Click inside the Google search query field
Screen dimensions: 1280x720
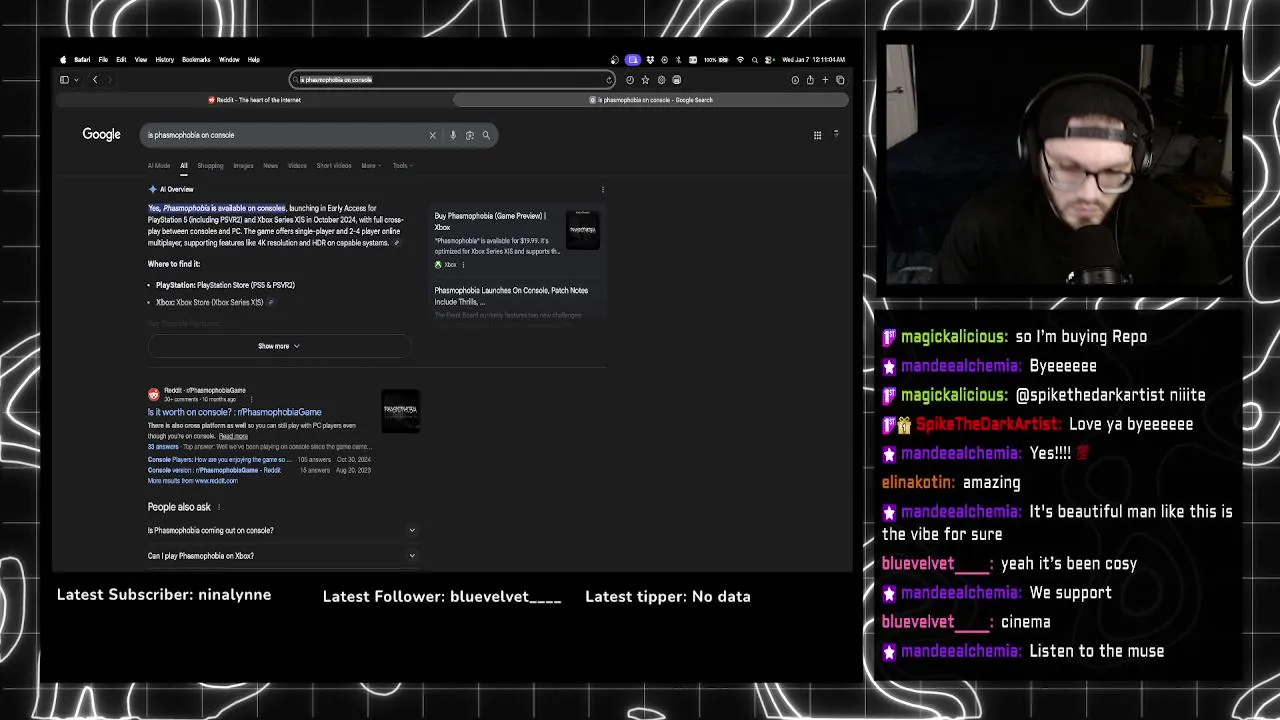pos(285,135)
